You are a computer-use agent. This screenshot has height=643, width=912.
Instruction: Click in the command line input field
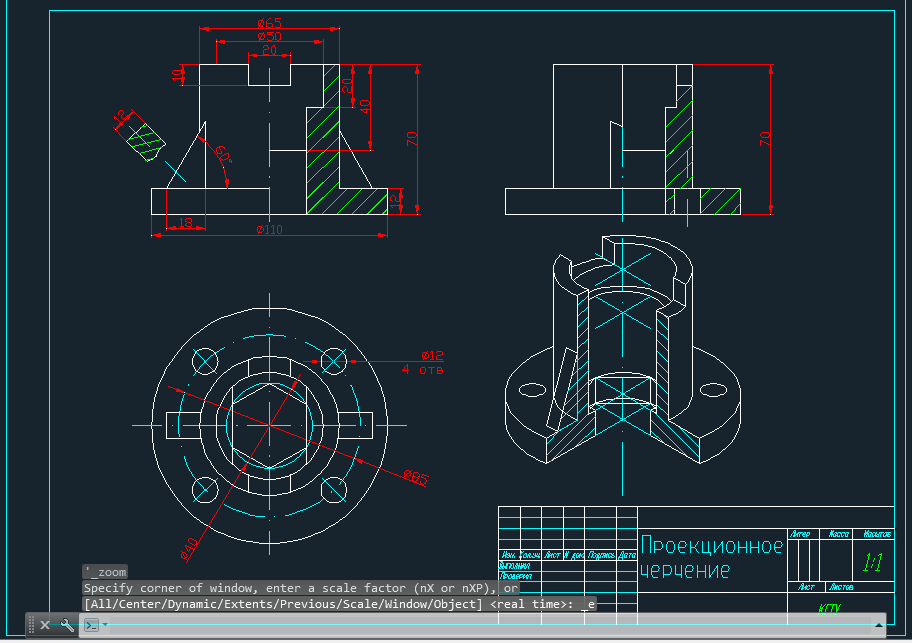(x=489, y=626)
